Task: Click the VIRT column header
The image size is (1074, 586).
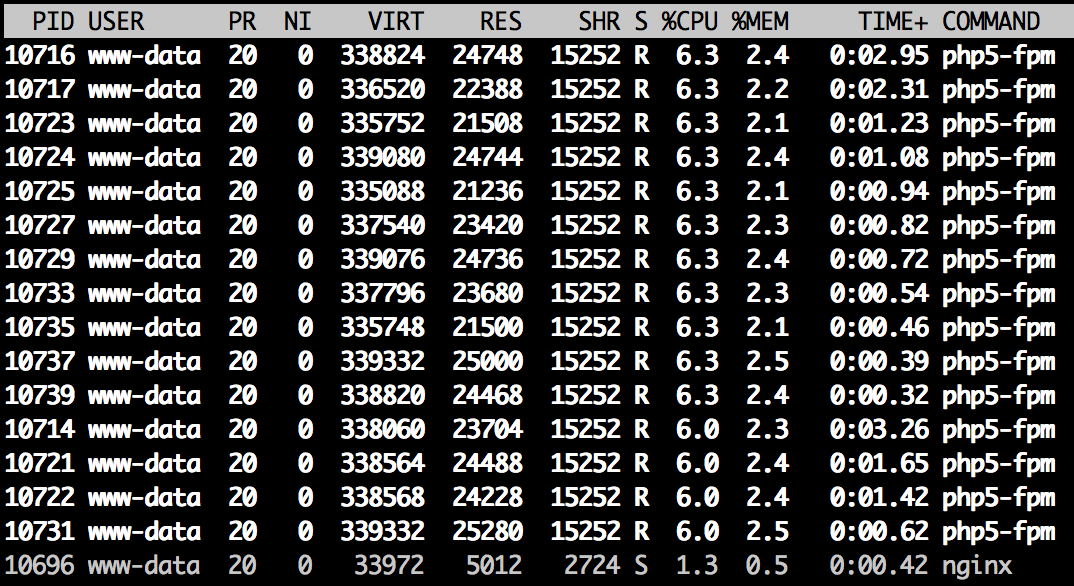Action: click(x=396, y=21)
